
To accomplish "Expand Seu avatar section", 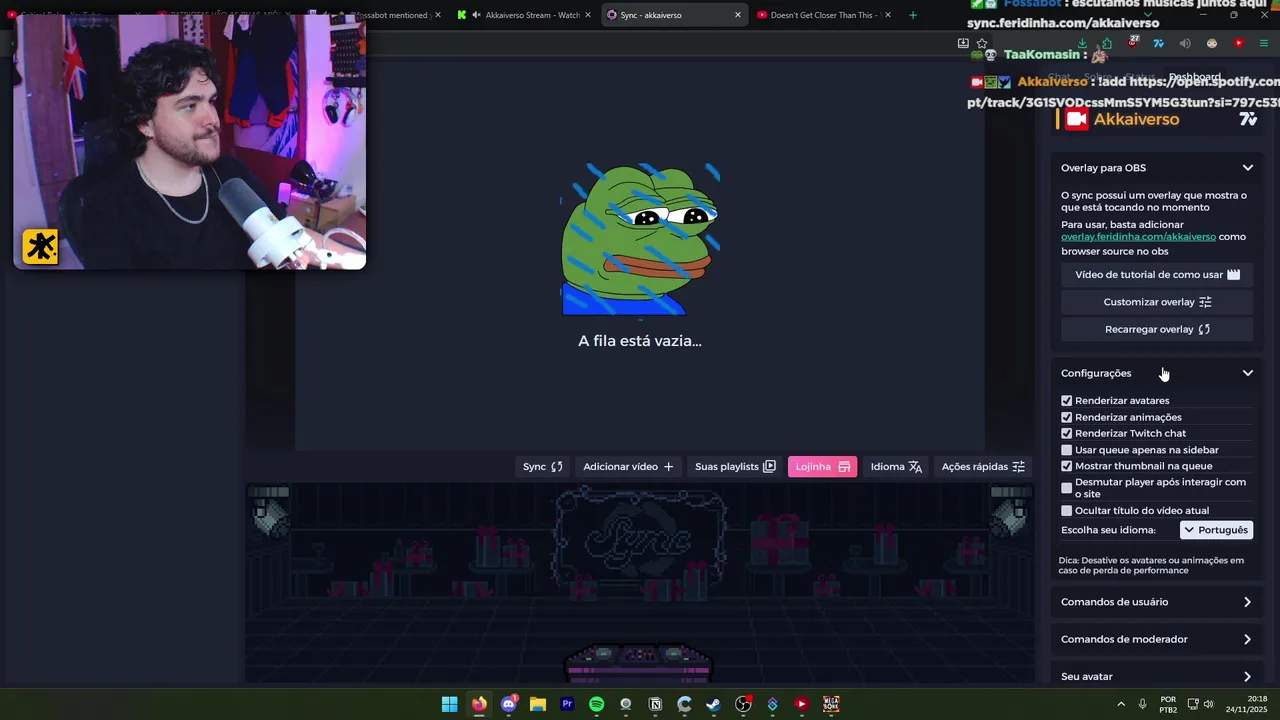I will (x=1157, y=676).
